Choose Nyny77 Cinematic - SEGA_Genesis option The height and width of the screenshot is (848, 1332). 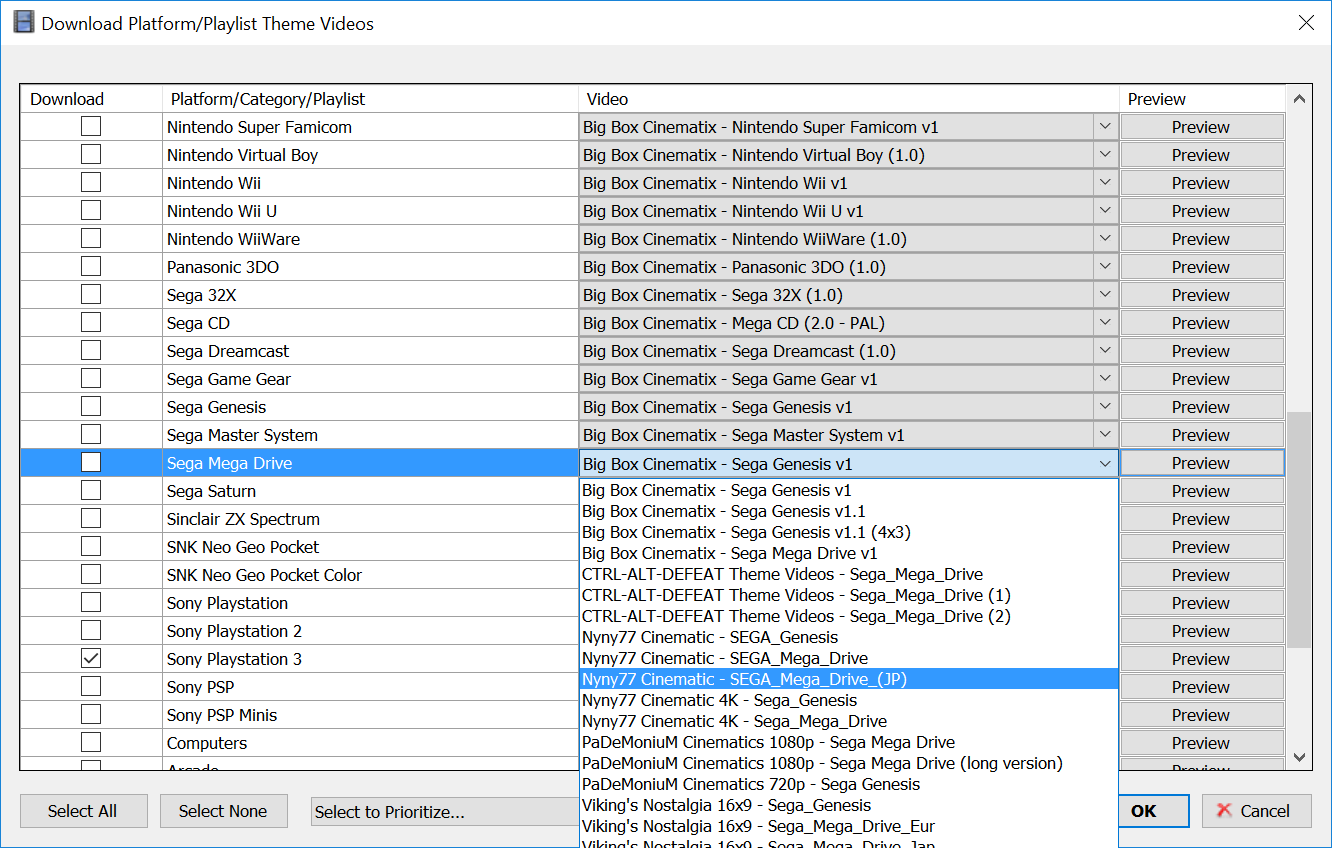click(849, 637)
